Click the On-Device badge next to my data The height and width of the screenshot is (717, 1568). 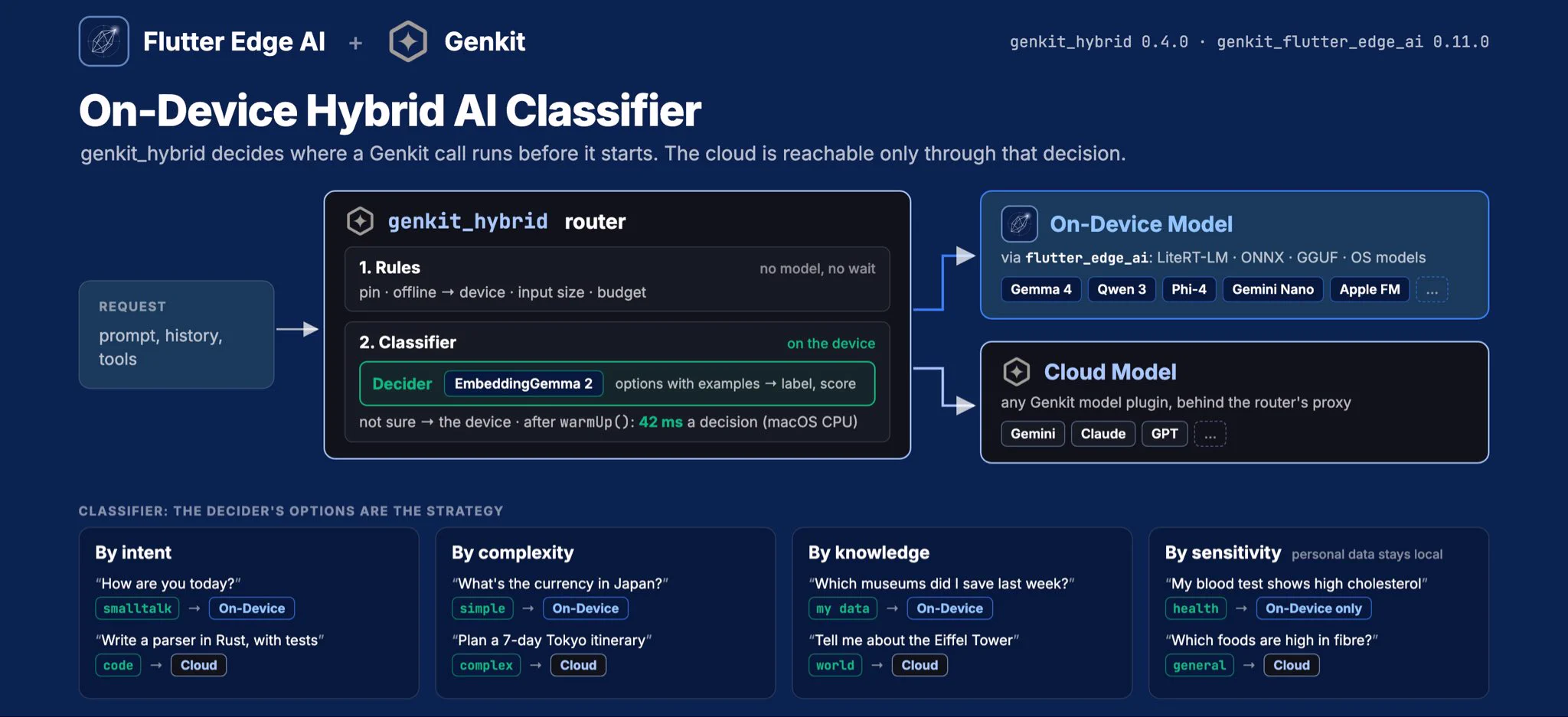[950, 608]
